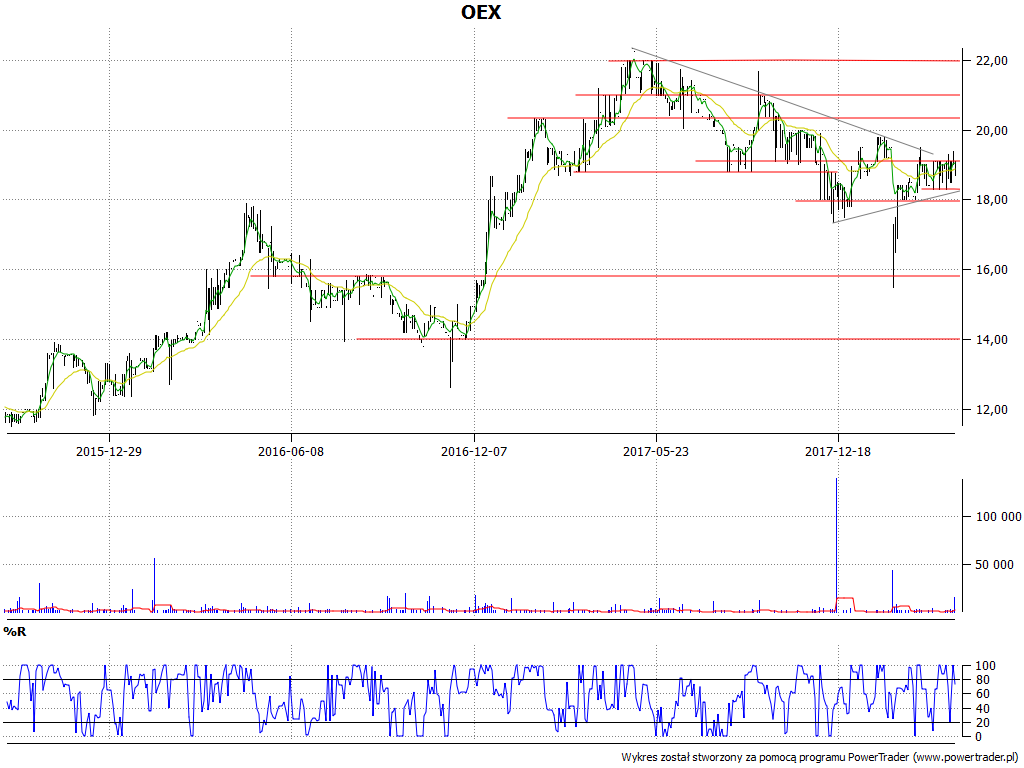Click the 18,00 price axis label
This screenshot has height=768, width=1024.
(991, 200)
